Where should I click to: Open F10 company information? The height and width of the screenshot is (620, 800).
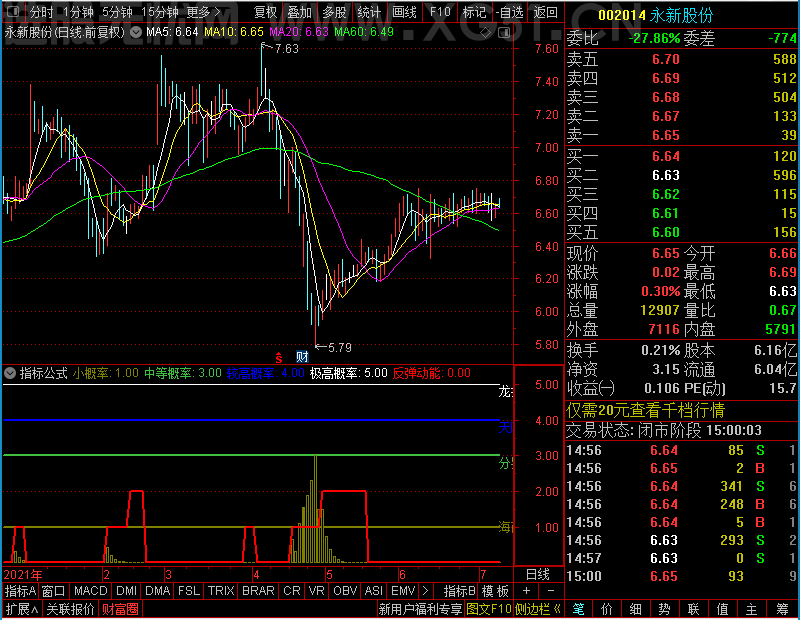[440, 12]
